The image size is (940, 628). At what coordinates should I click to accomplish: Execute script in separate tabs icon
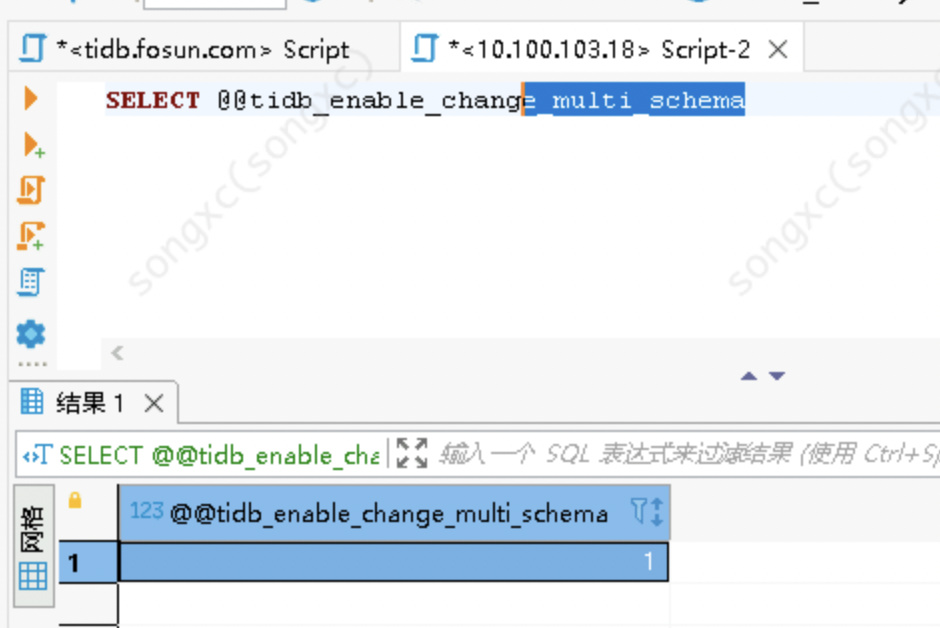[x=31, y=236]
